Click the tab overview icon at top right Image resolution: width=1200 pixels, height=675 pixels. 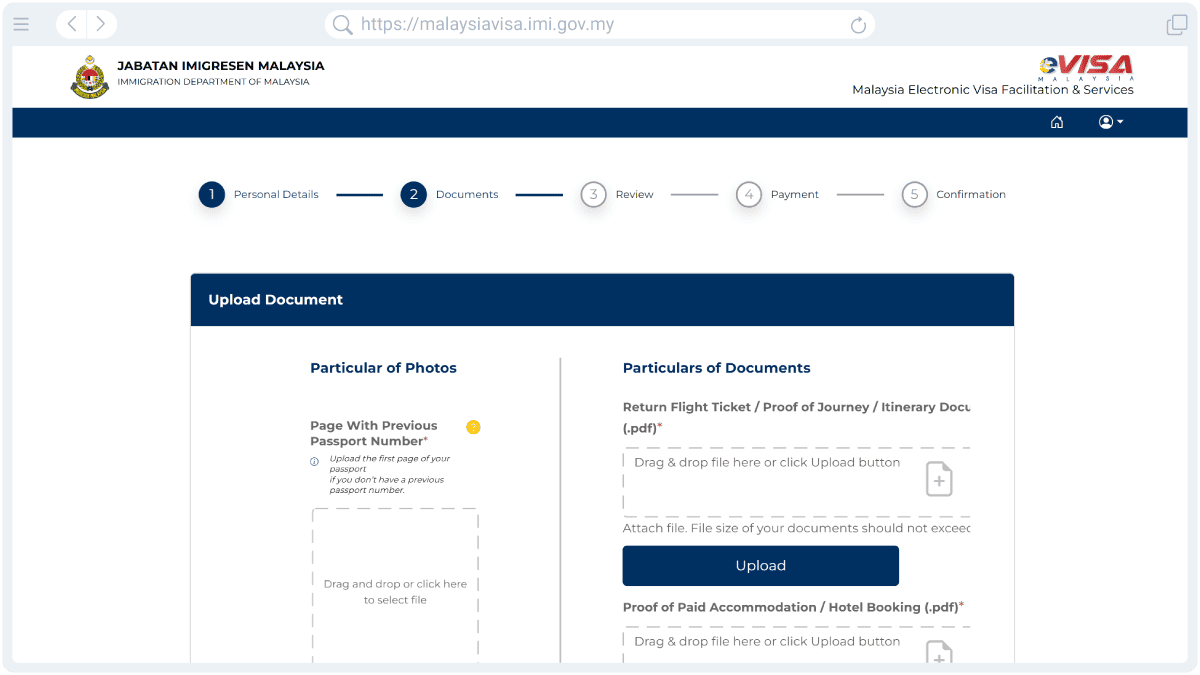pos(1176,24)
